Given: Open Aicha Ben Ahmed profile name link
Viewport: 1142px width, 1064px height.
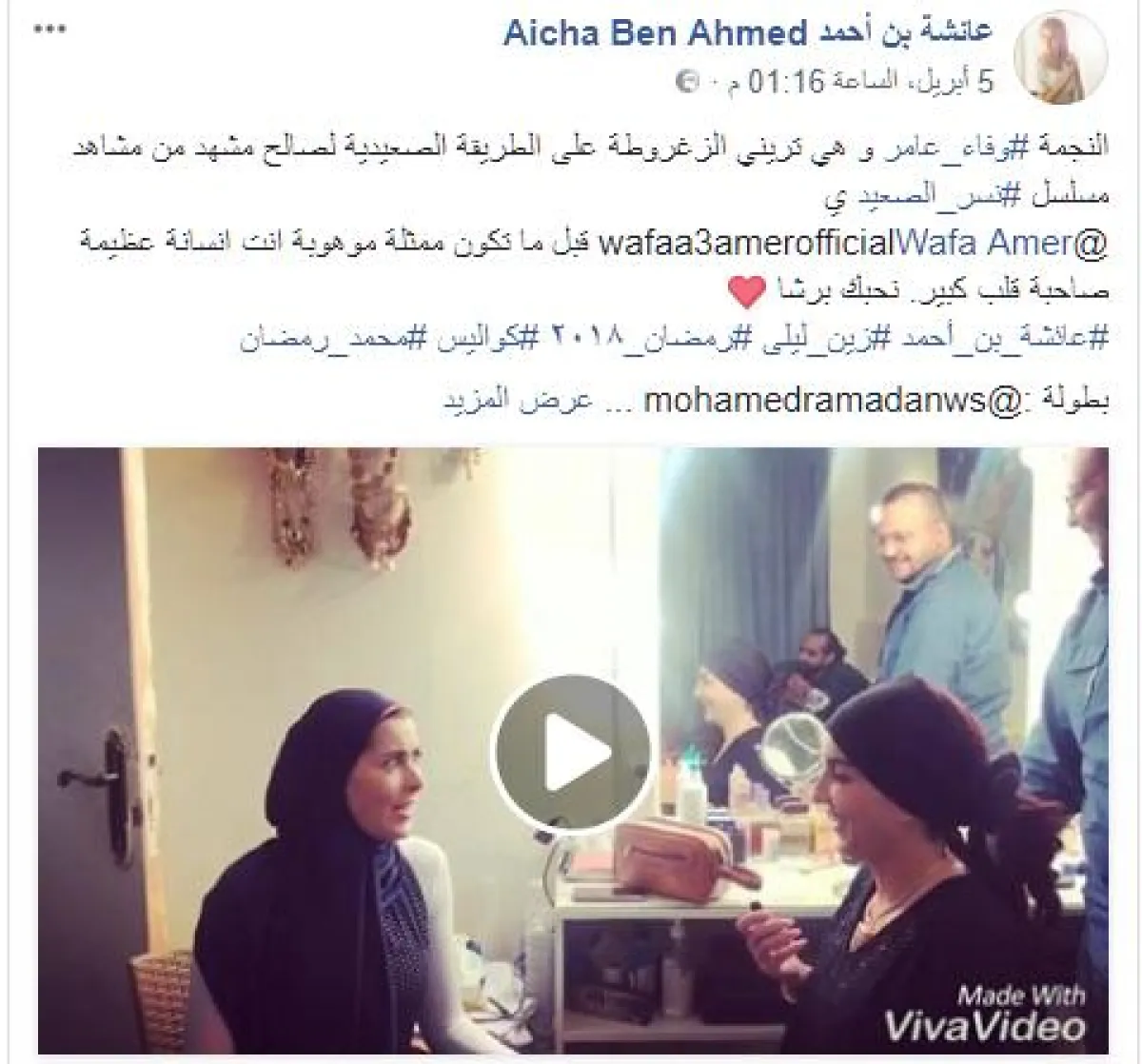Looking at the screenshot, I should 749,34.
